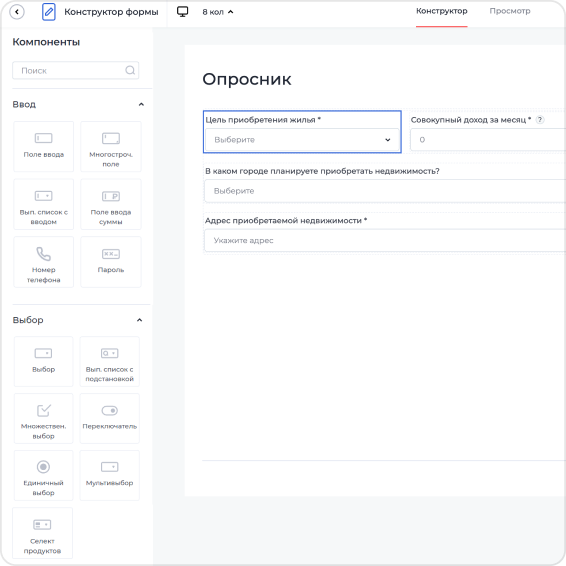The height and width of the screenshot is (566, 566).
Task: Select the Поле ввода суммы component
Action: click(x=111, y=204)
